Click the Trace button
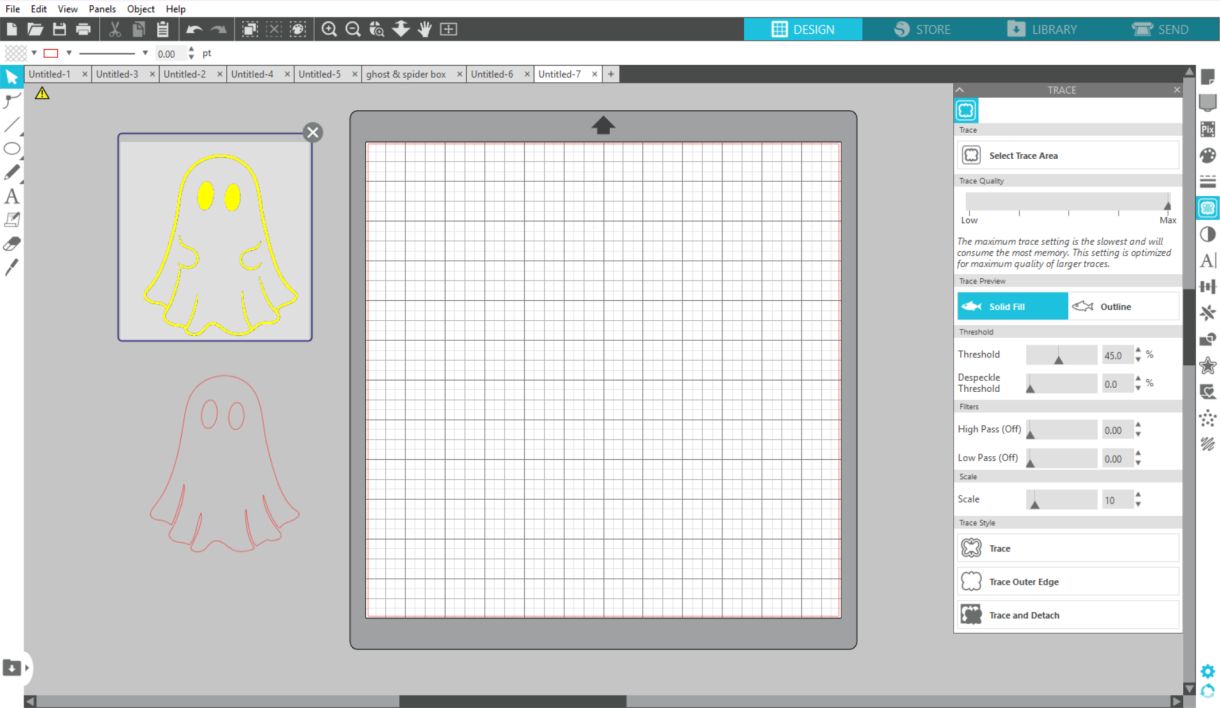This screenshot has height=708, width=1220. 1068,548
